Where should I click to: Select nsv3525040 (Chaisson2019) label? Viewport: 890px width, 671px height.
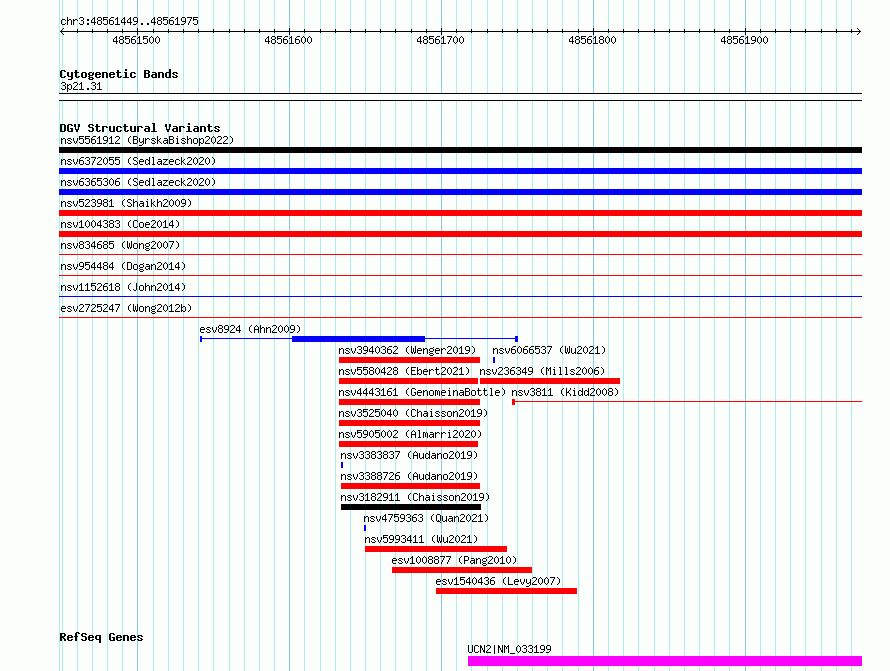(413, 413)
